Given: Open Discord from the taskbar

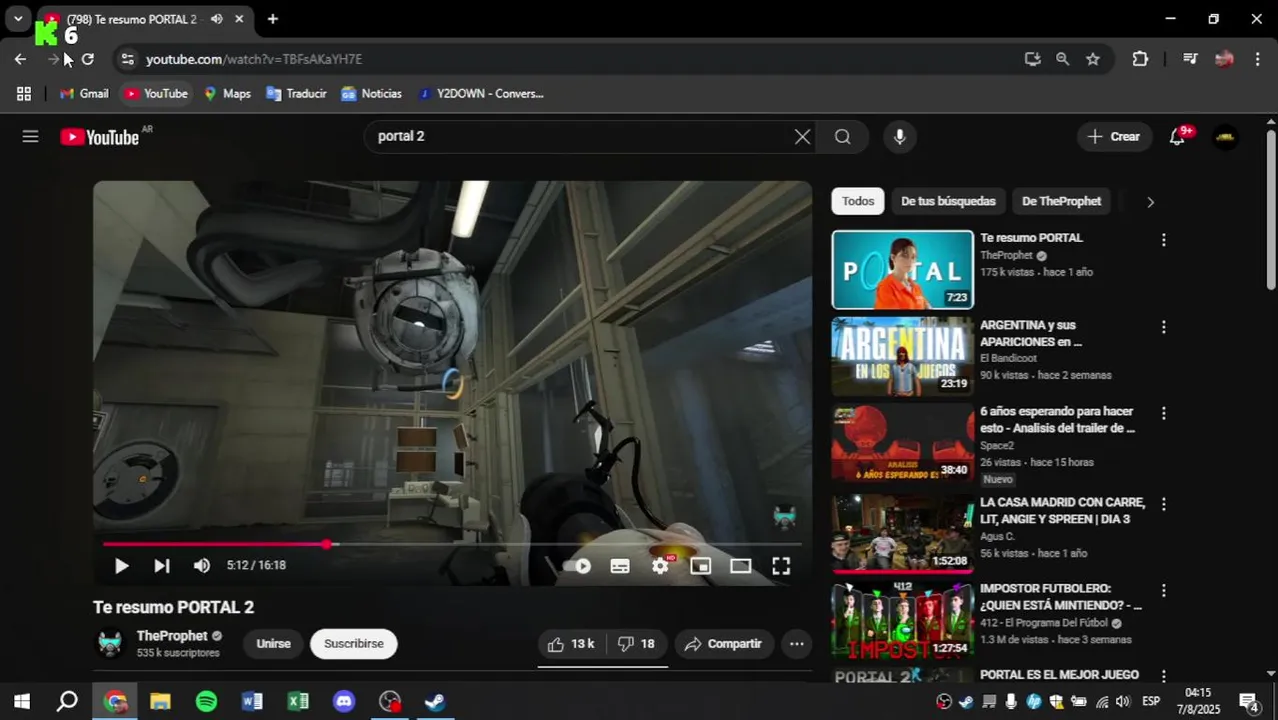Looking at the screenshot, I should coord(344,701).
